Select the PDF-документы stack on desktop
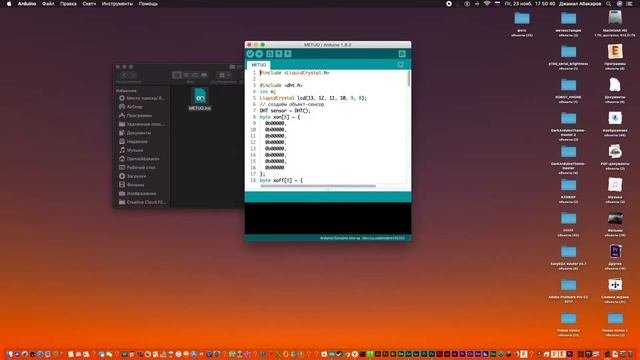The height and width of the screenshot is (360, 640). [x=615, y=157]
